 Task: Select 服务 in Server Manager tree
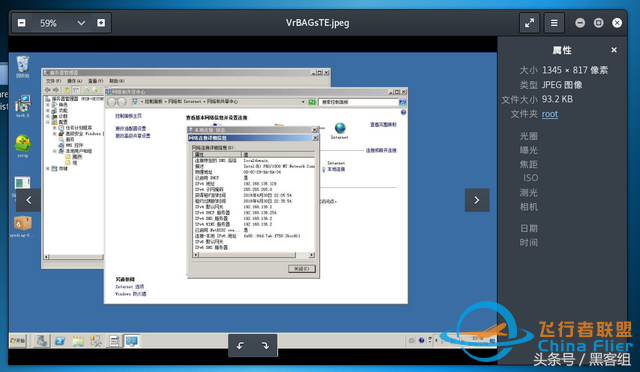tap(70, 139)
